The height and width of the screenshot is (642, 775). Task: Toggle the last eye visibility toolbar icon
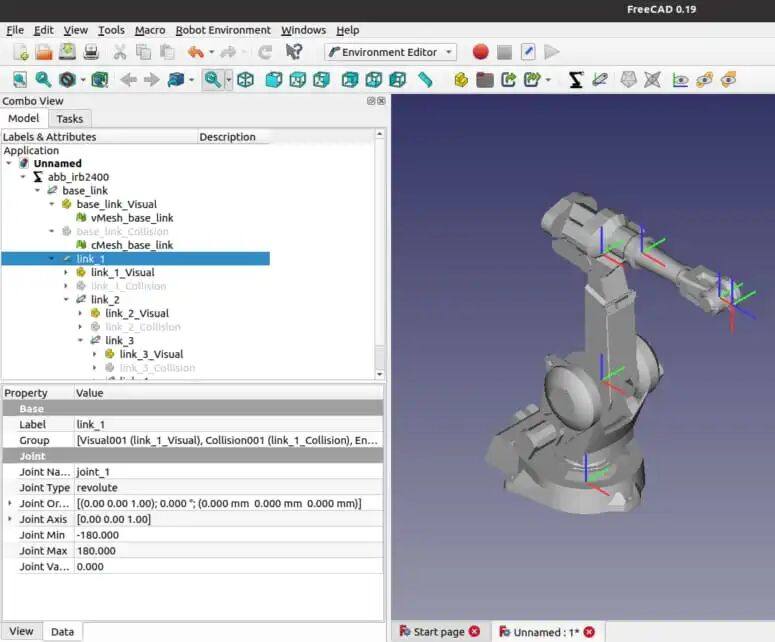coord(729,79)
